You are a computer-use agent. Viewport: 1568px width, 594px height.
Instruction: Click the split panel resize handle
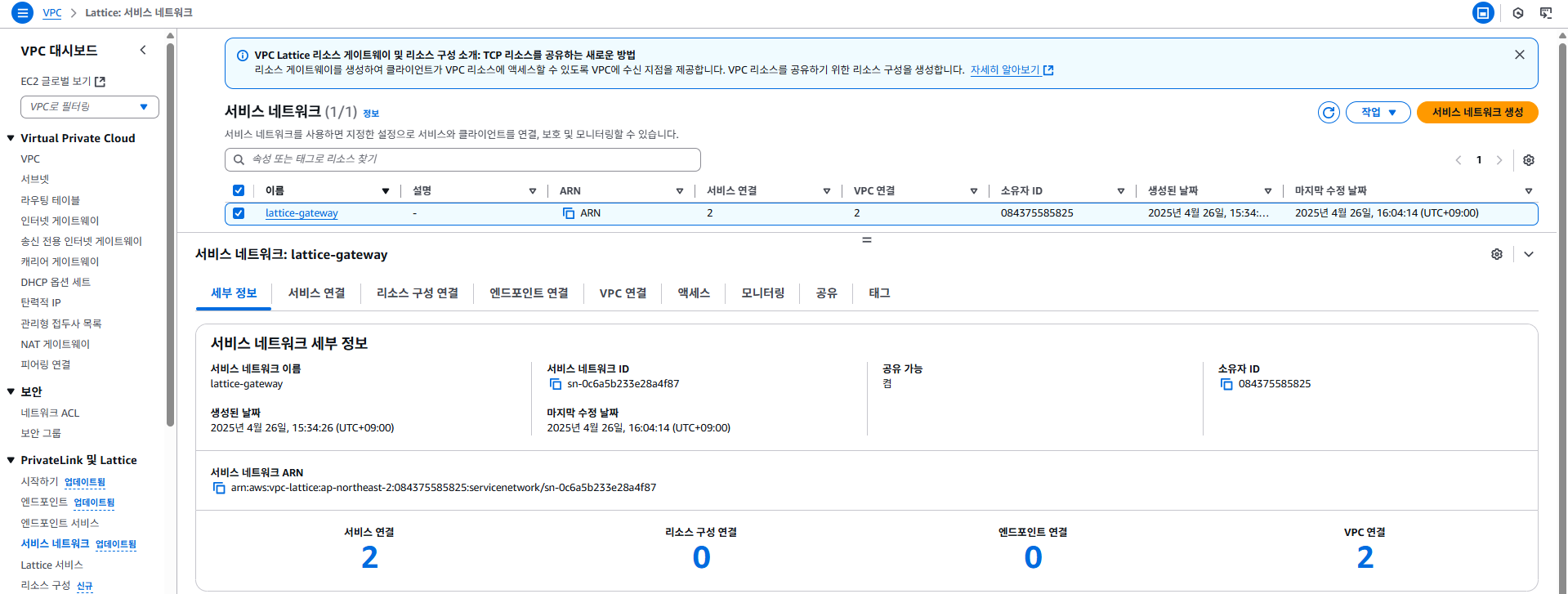pos(867,240)
